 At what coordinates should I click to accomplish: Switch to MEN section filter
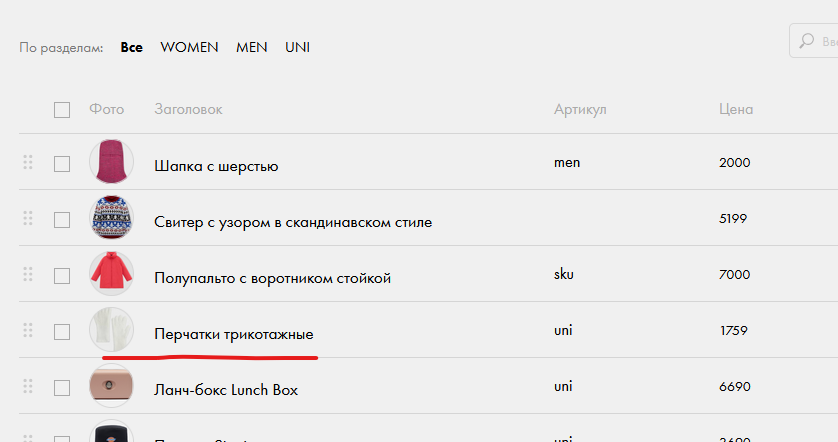click(251, 47)
